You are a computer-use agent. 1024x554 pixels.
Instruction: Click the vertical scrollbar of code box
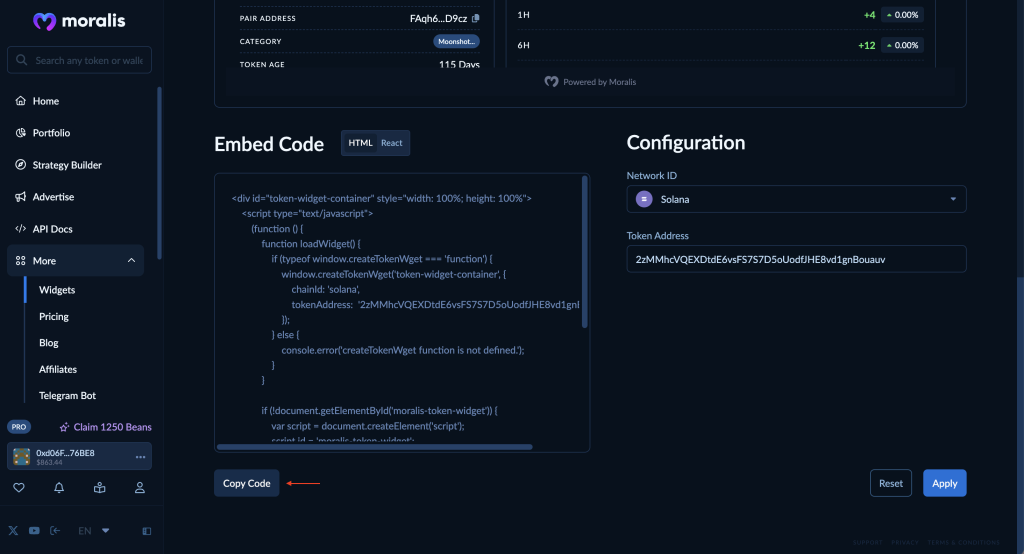(584, 252)
